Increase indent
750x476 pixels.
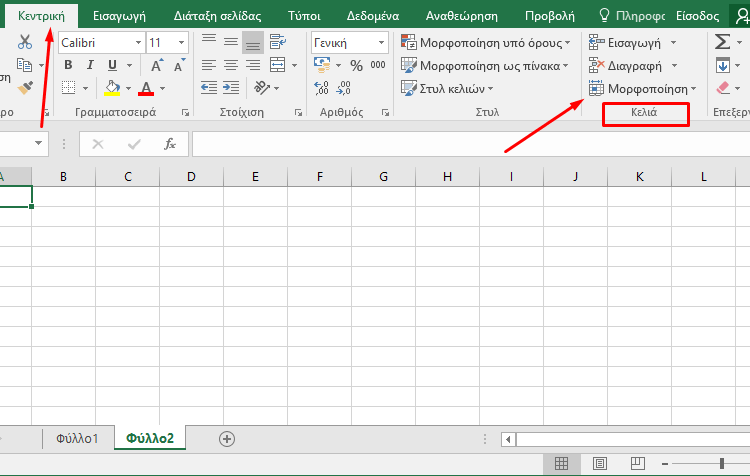tap(231, 88)
